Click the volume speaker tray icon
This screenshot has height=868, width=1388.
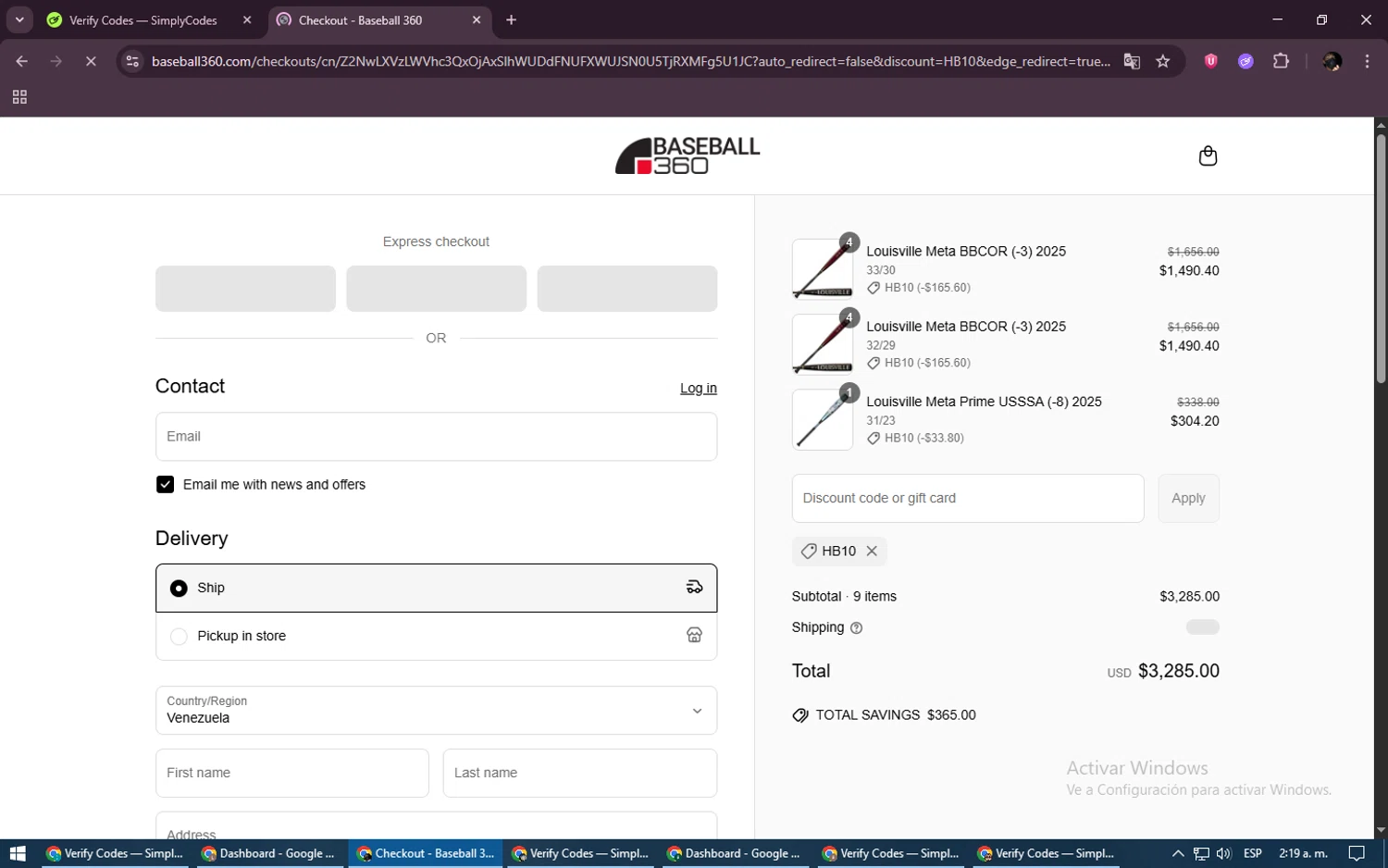[x=1223, y=853]
